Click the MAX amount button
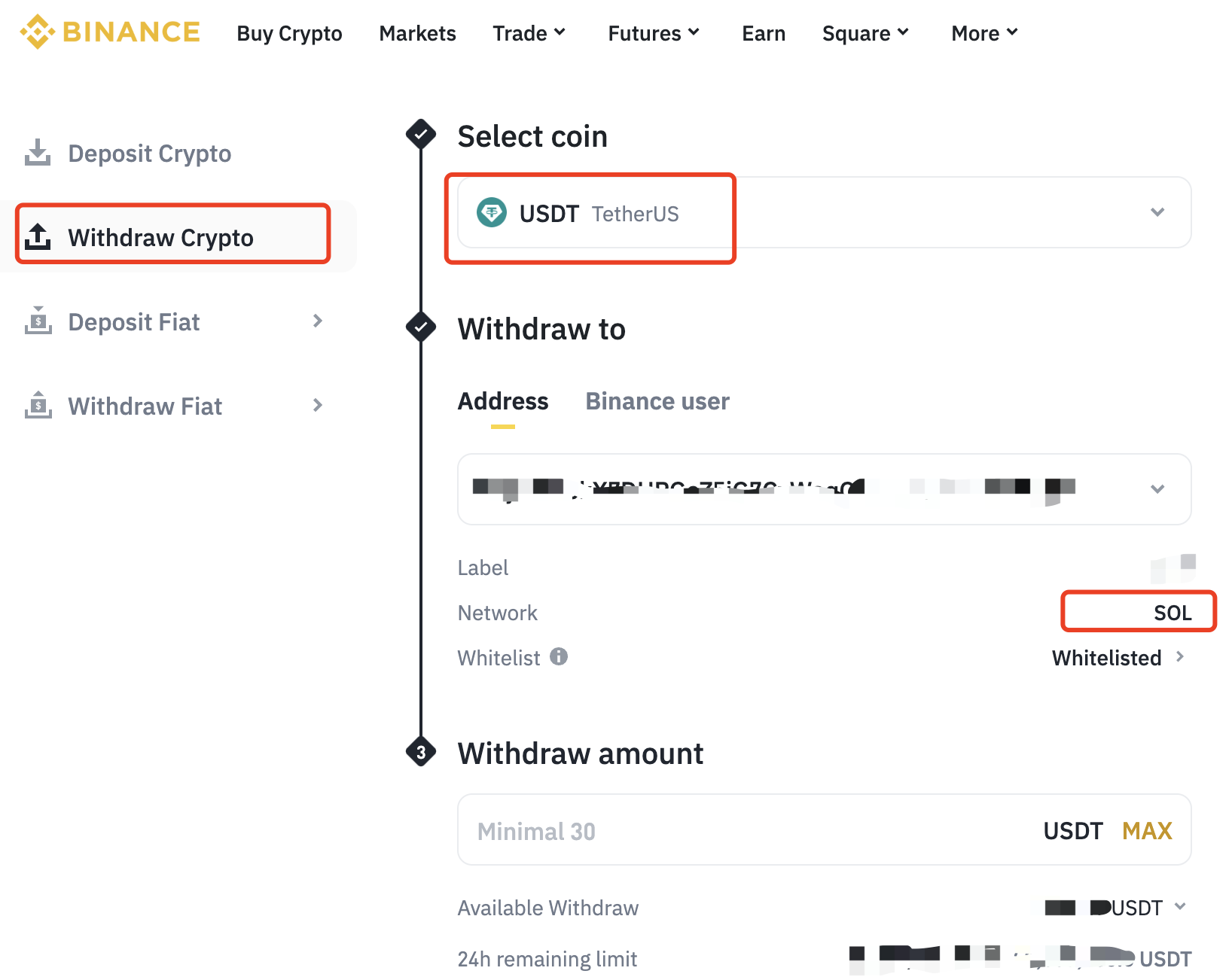Image resolution: width=1232 pixels, height=980 pixels. 1147,830
